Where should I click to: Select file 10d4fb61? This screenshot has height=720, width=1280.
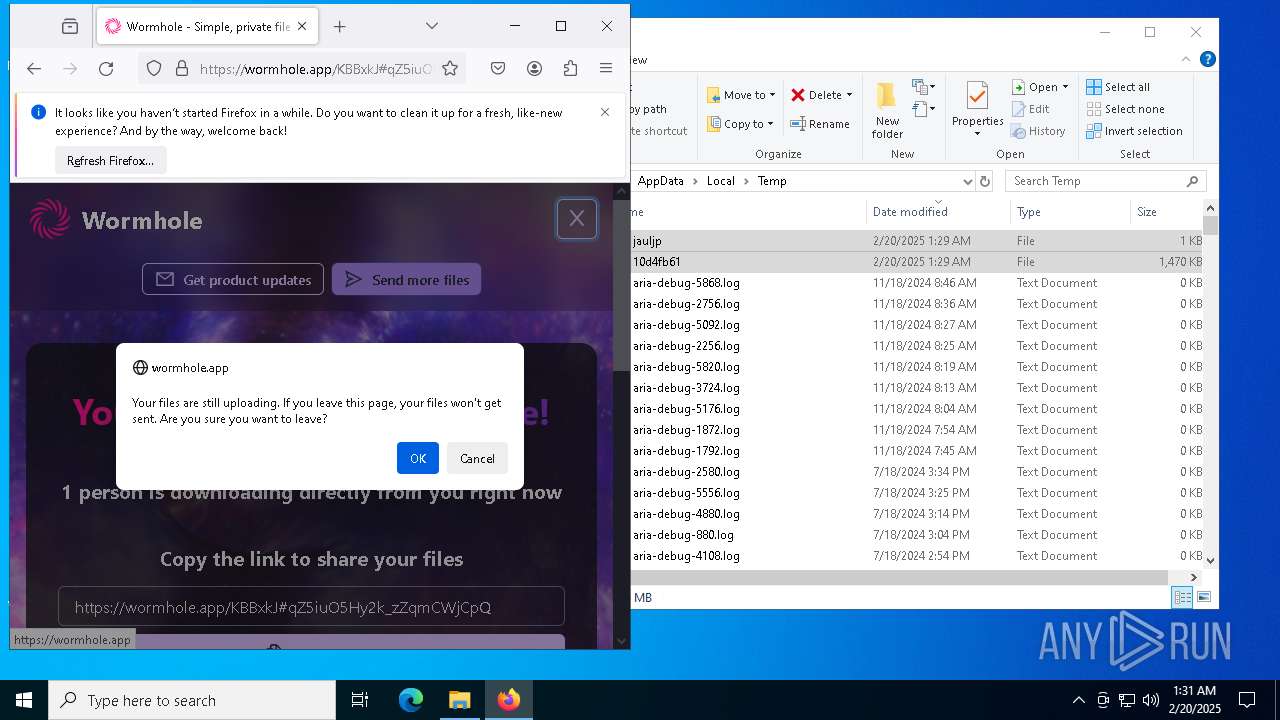(x=915, y=262)
